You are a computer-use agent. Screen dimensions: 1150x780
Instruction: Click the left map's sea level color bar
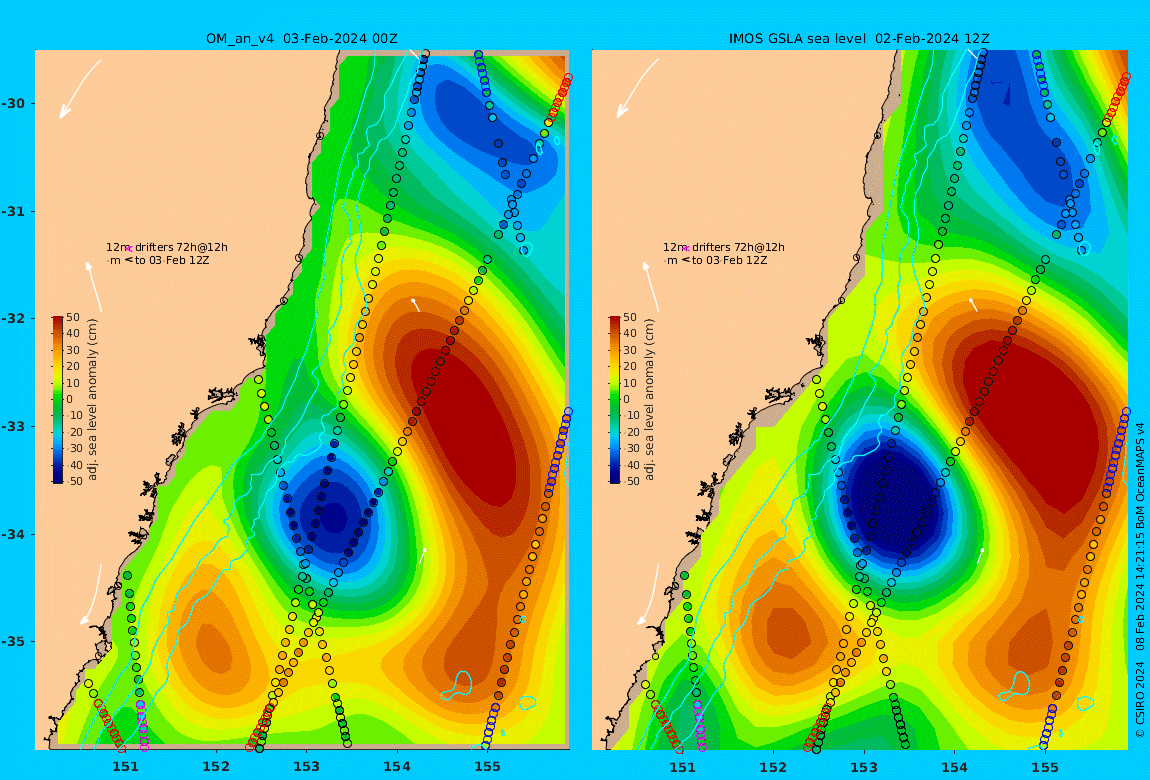58,400
